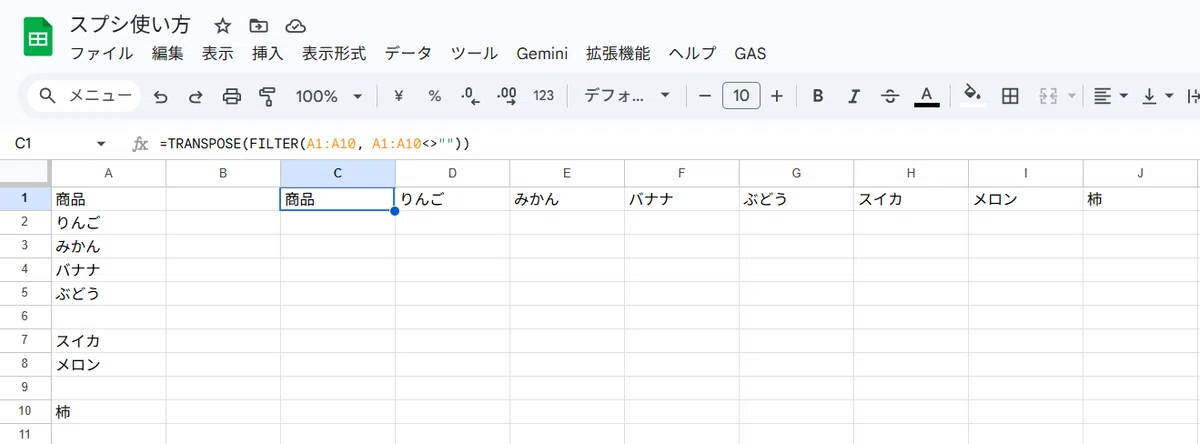The image size is (1200, 444).
Task: Open the text color picker
Action: (927, 96)
